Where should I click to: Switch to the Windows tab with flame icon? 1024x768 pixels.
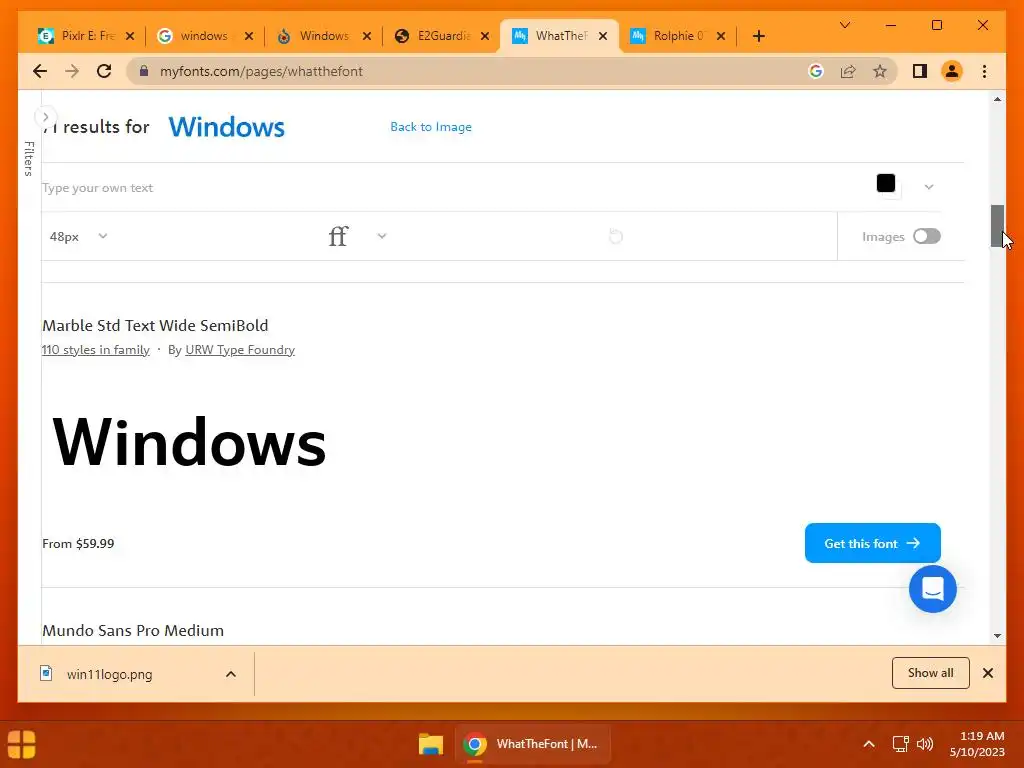323,36
